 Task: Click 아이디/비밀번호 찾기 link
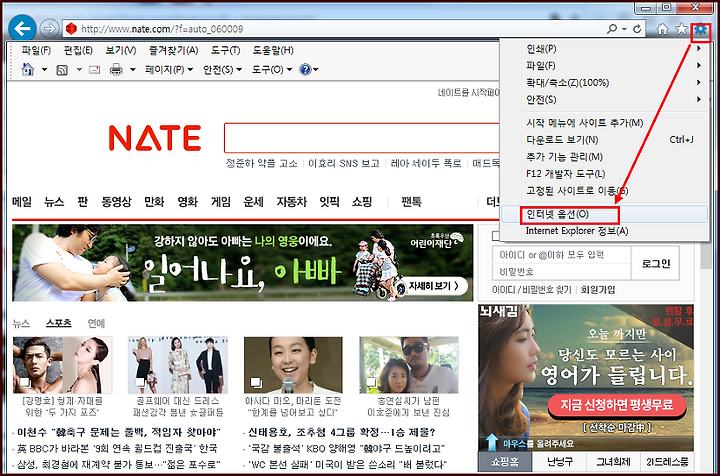pyautogui.click(x=531, y=290)
